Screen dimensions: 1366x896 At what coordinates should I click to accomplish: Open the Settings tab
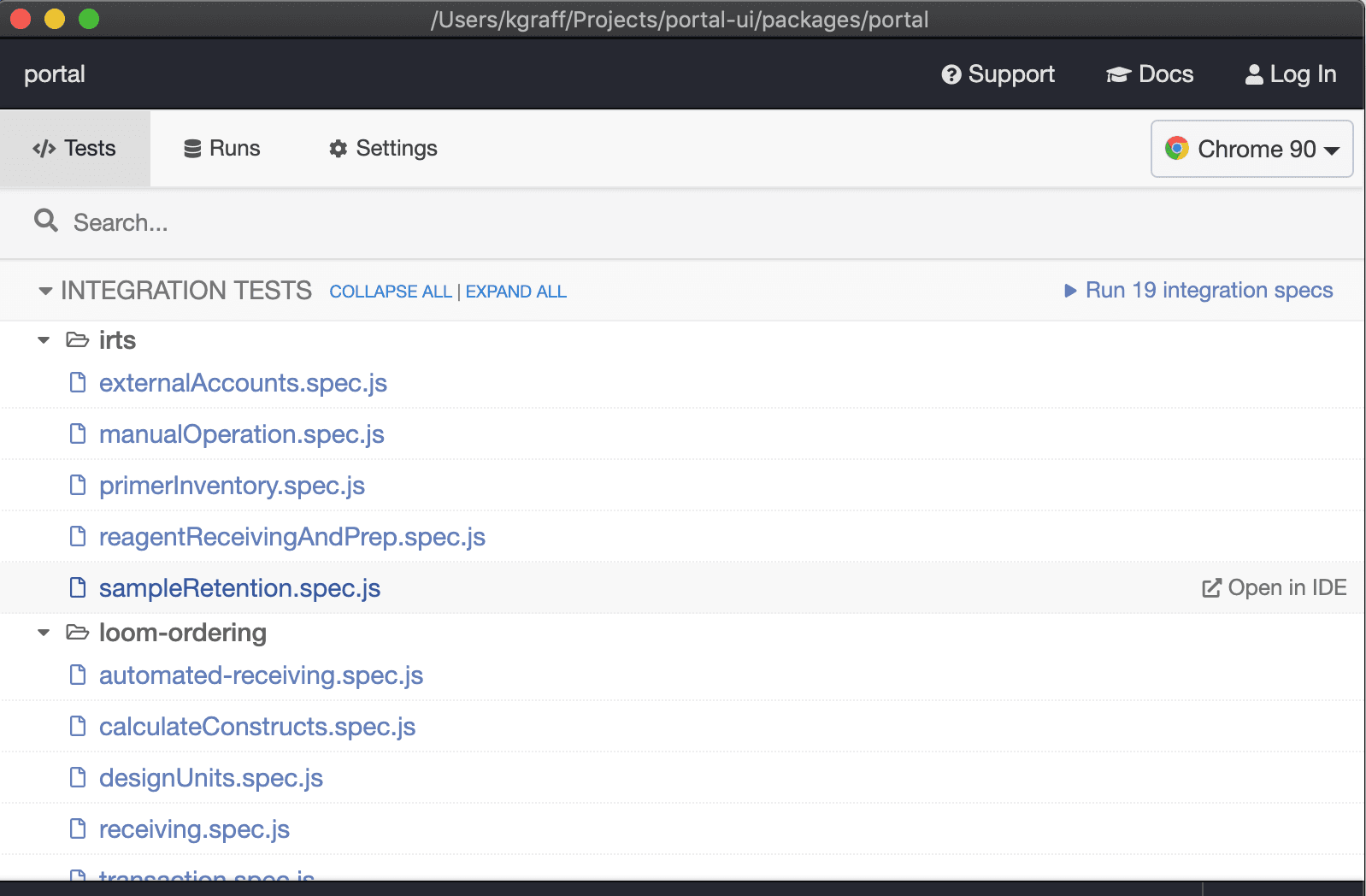[383, 149]
